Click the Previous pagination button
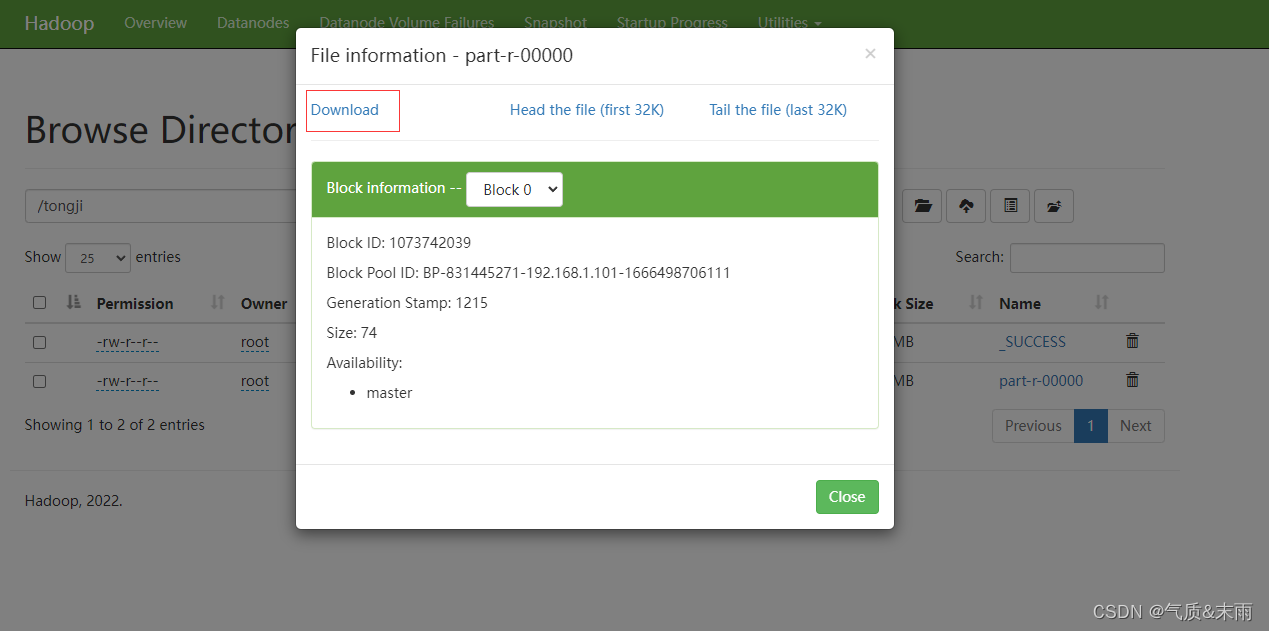 [x=1033, y=426]
